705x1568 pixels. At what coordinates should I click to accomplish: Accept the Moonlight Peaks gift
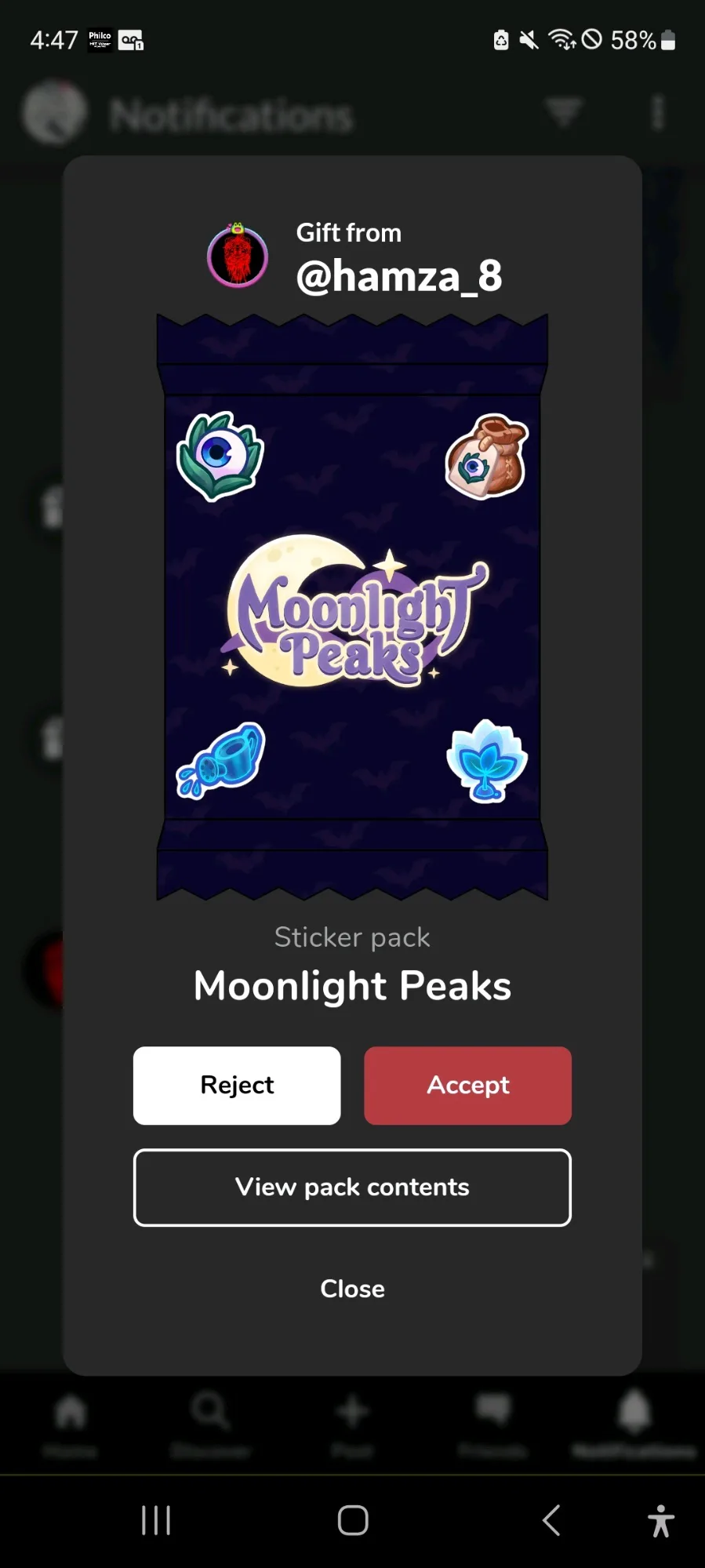pyautogui.click(x=467, y=1086)
